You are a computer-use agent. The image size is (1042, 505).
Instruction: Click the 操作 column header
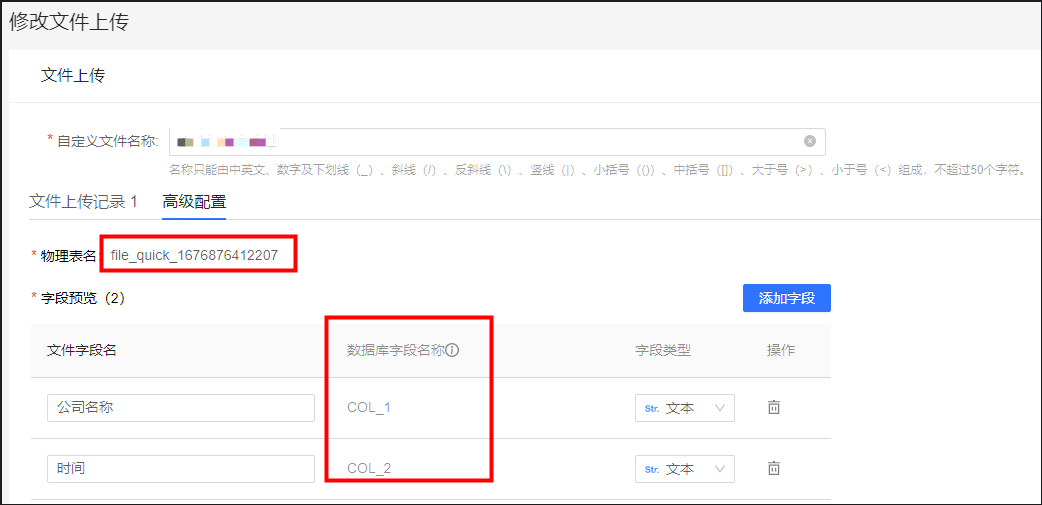(x=780, y=350)
